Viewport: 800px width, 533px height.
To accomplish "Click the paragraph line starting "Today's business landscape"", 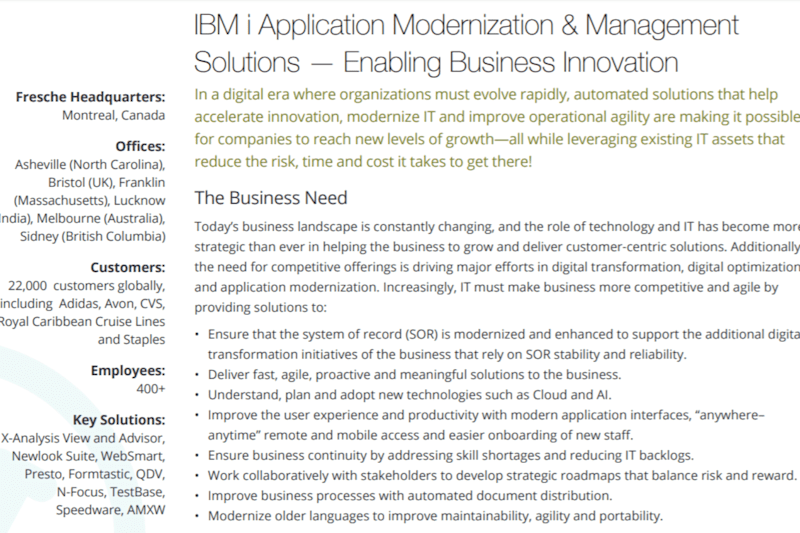I will point(497,226).
